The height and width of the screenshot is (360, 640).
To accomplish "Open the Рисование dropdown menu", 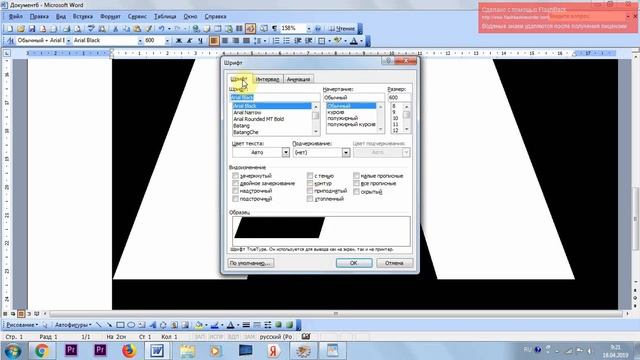I will coord(22,325).
